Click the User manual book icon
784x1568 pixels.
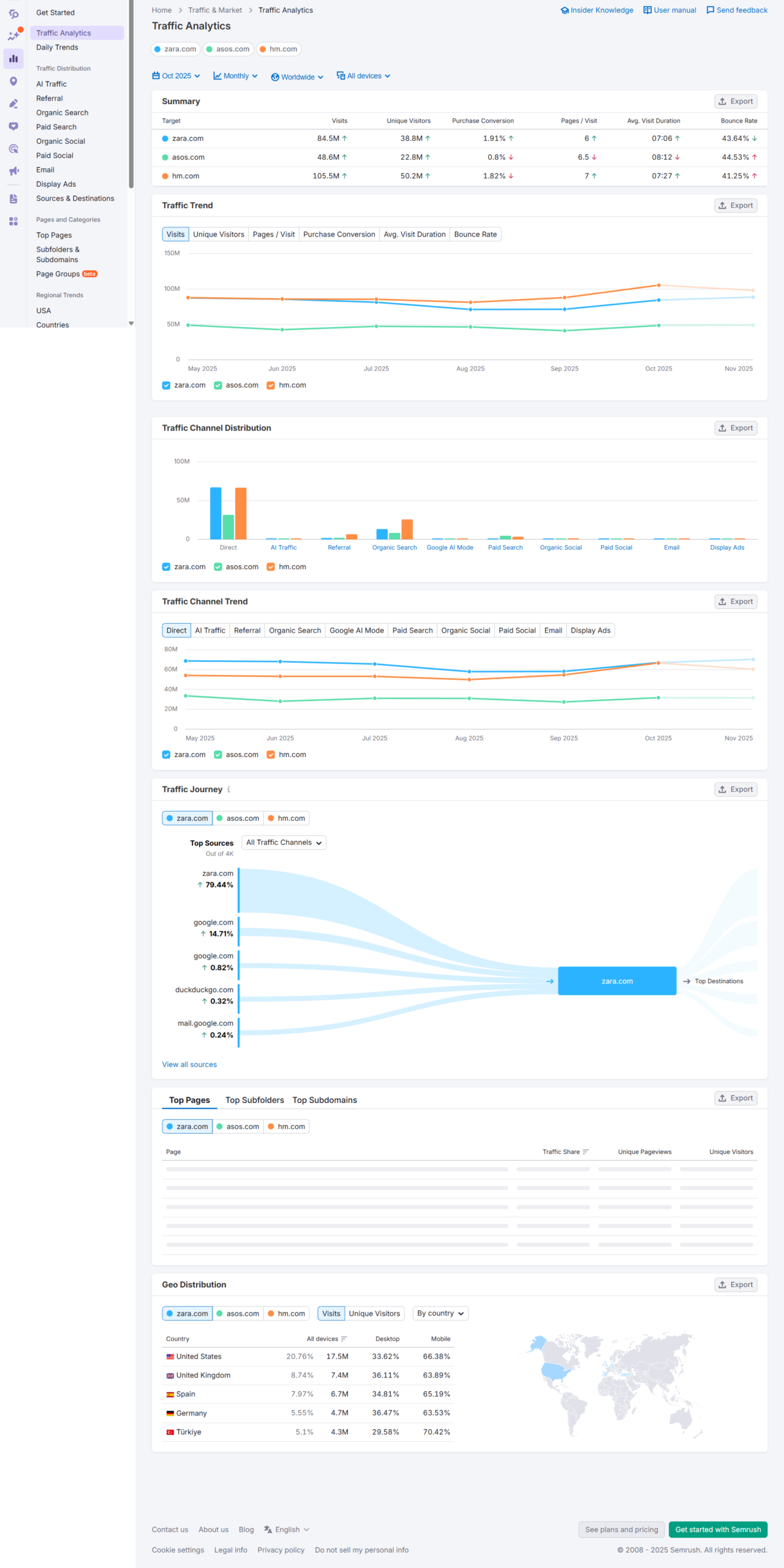point(647,10)
